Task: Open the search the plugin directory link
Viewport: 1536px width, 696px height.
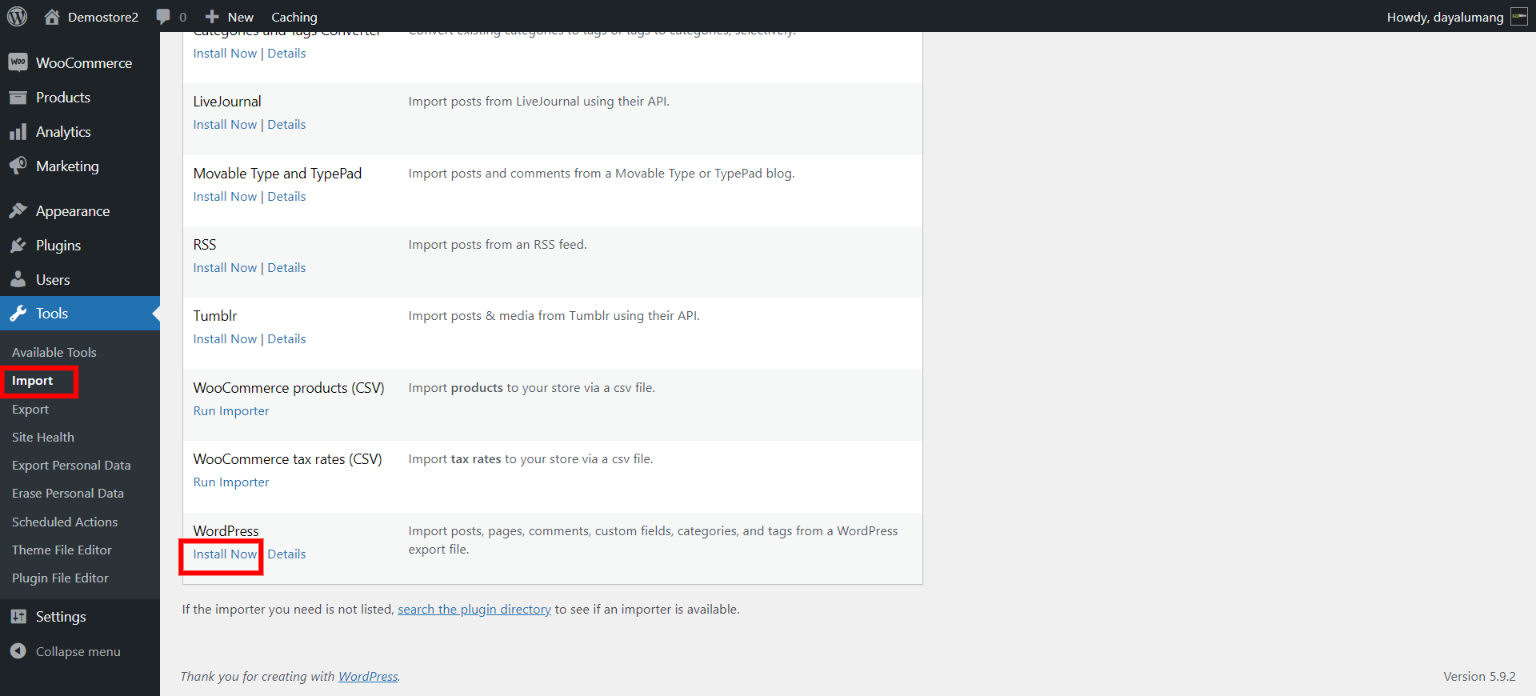Action: (474, 608)
